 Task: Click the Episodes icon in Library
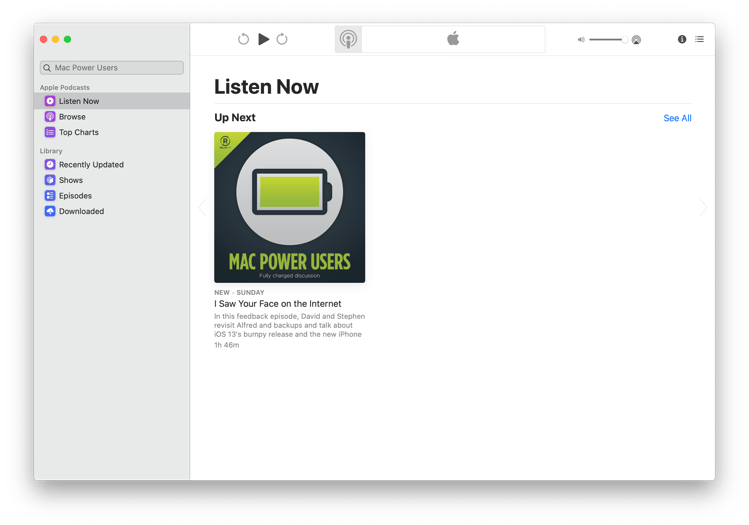[50, 196]
